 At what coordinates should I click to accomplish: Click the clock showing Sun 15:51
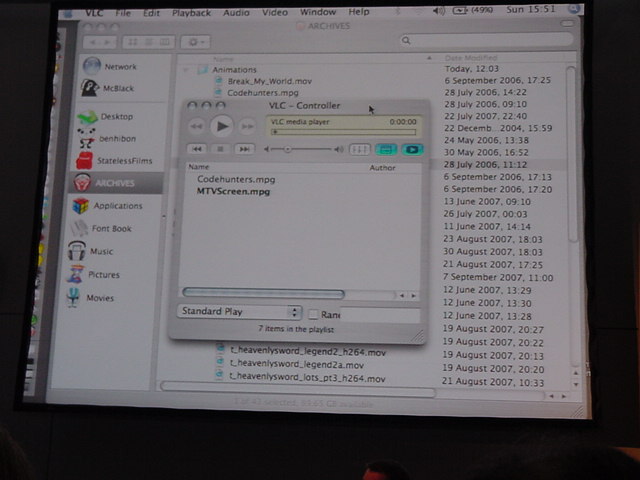[531, 9]
